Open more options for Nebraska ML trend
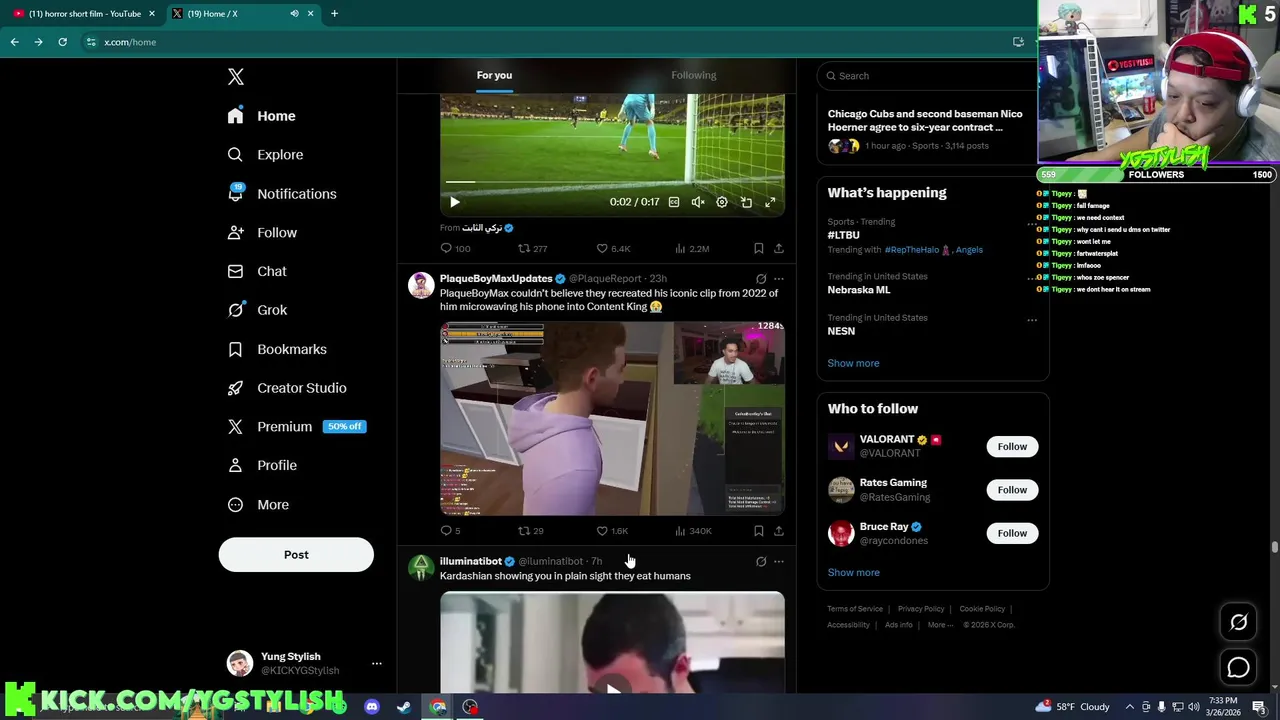This screenshot has width=1280, height=720. (x=1032, y=278)
